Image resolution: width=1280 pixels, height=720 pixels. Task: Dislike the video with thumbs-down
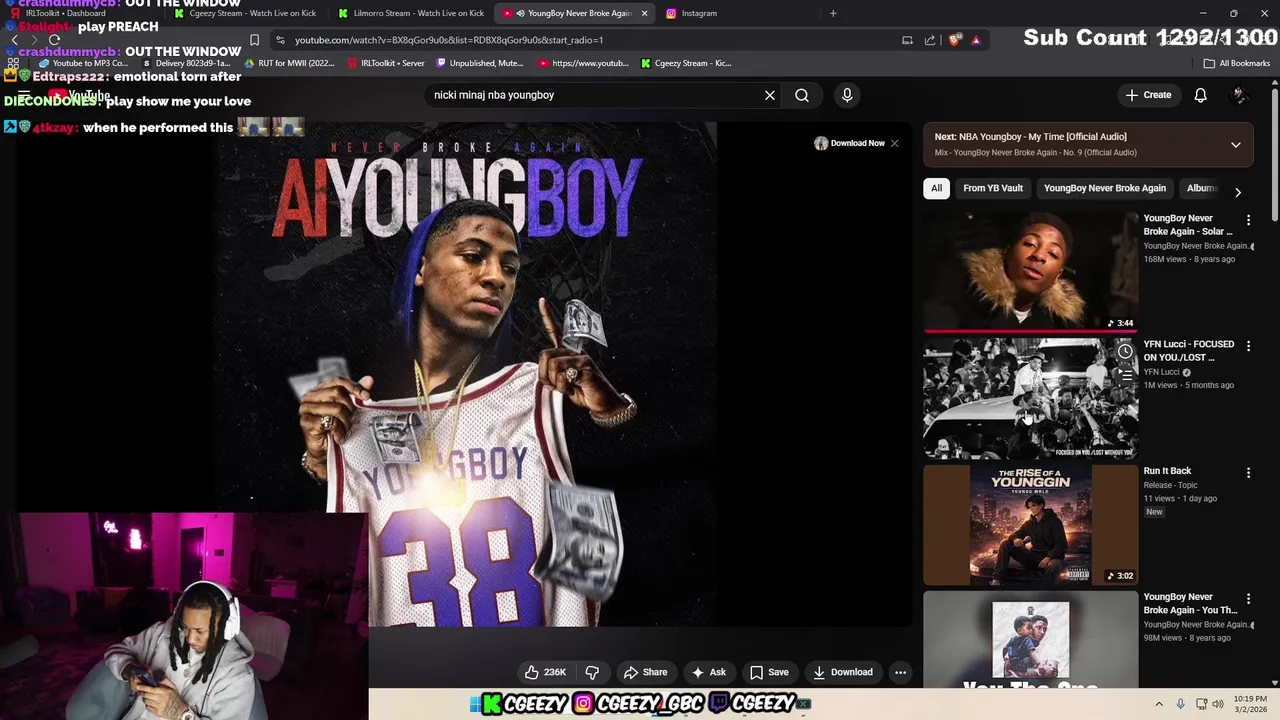point(592,672)
